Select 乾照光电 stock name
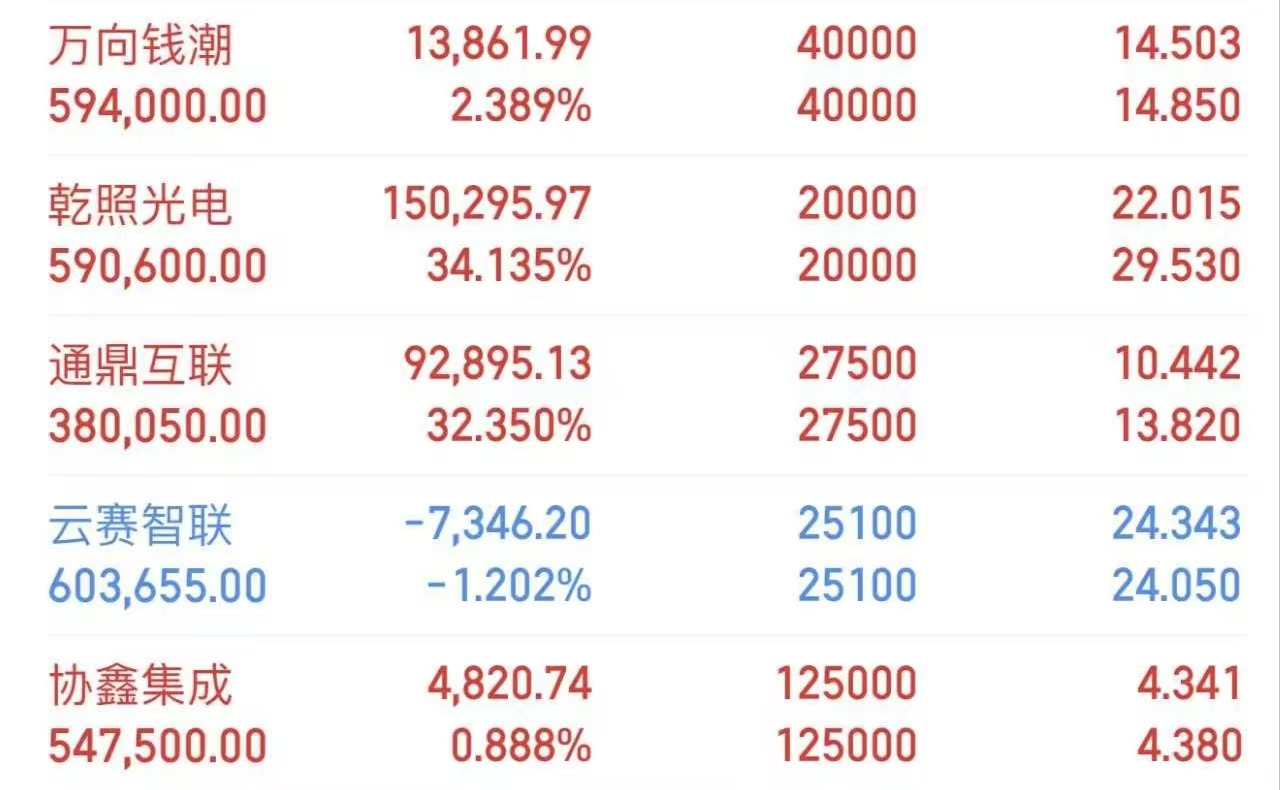Viewport: 1280px width, 790px height. point(141,205)
